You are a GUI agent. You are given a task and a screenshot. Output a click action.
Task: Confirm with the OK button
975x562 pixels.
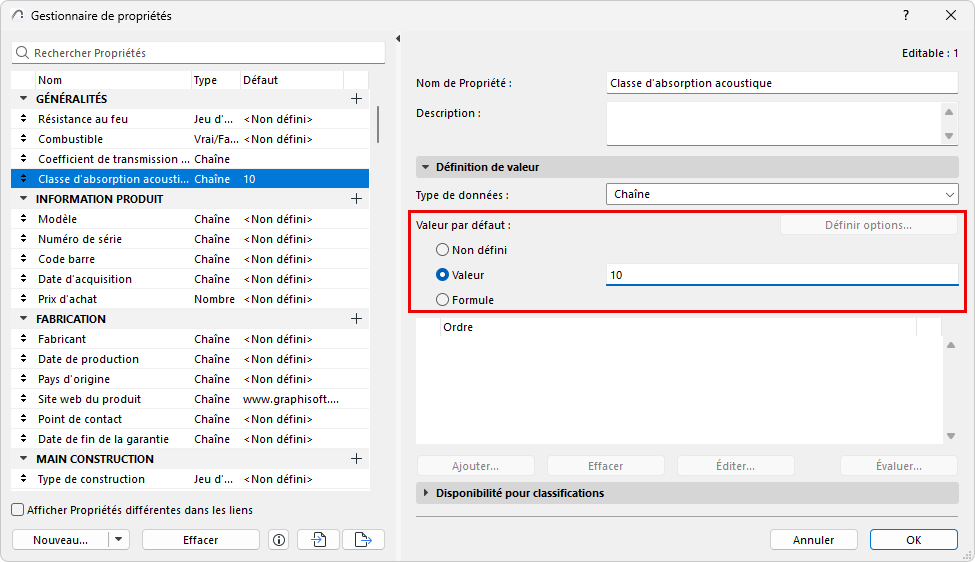(913, 540)
